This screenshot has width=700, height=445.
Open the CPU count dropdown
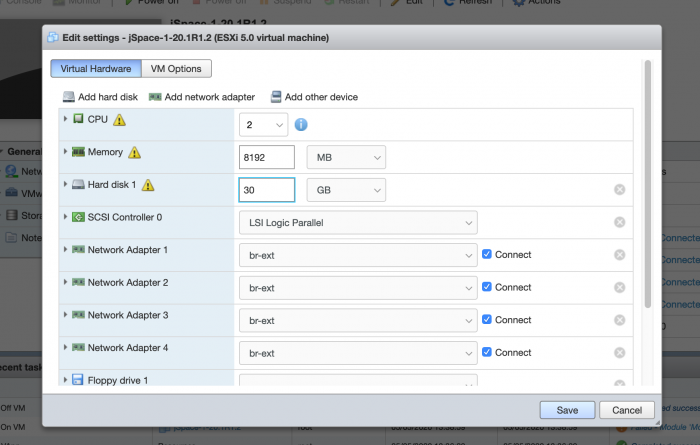[263, 125]
